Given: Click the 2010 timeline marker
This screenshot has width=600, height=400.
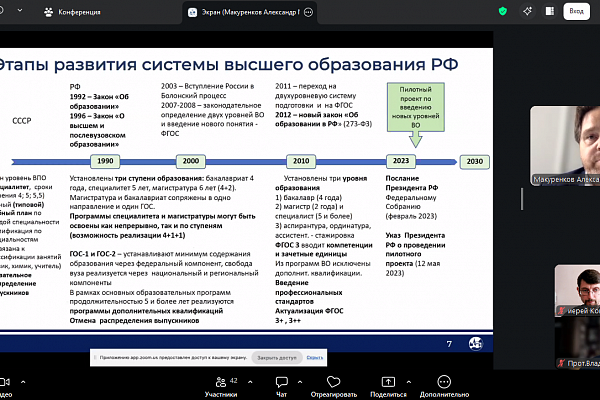Looking at the screenshot, I should pyautogui.click(x=301, y=161).
